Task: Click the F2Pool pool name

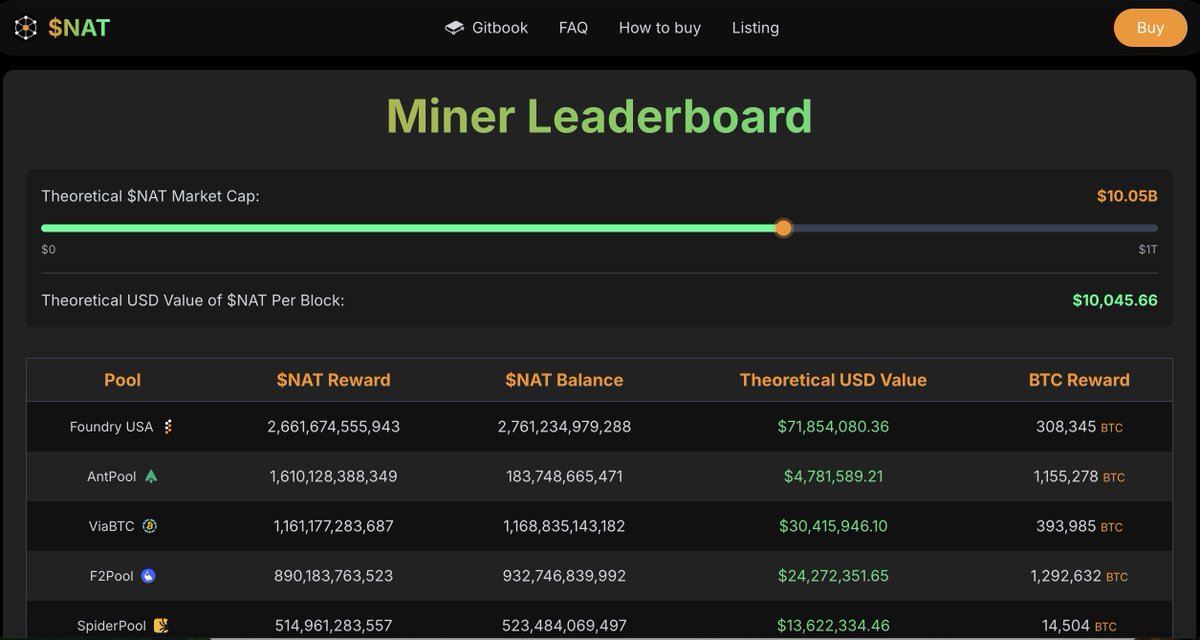Action: 112,576
